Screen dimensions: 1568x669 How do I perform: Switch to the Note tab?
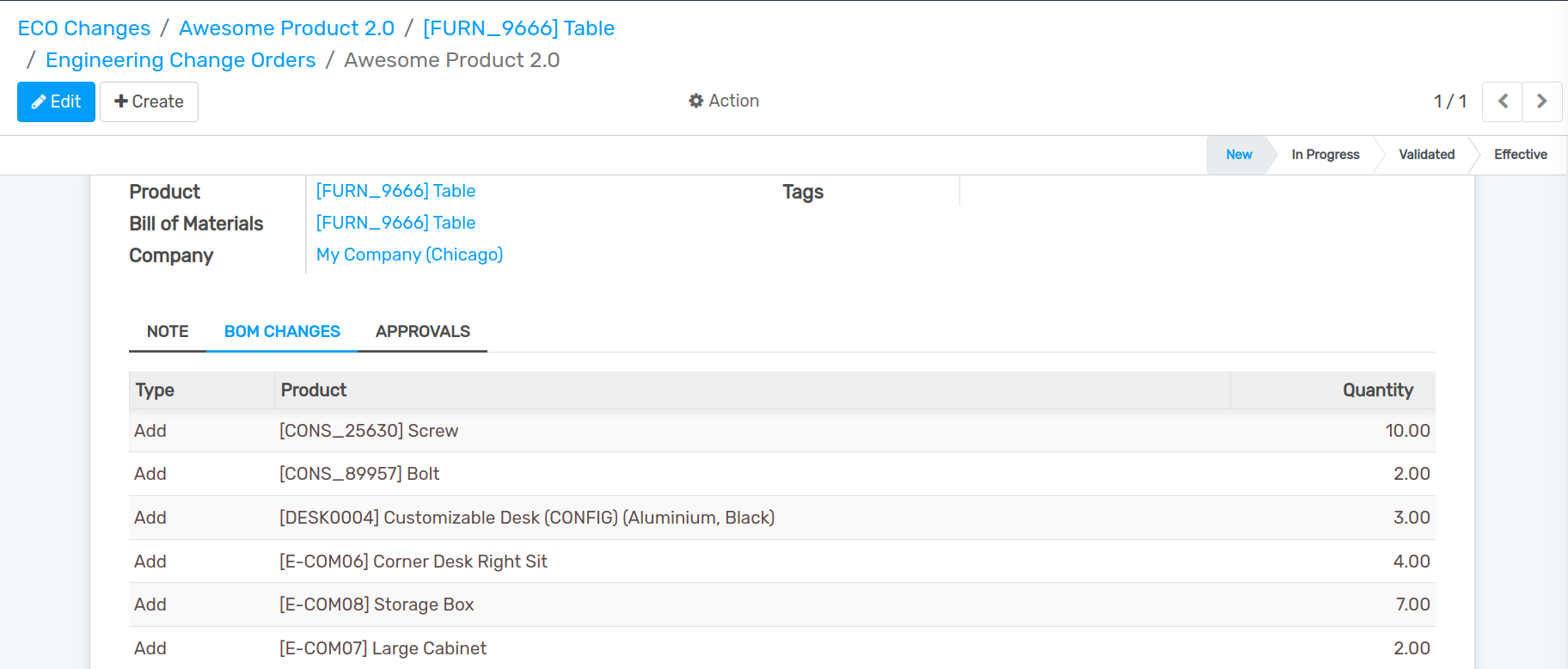[x=168, y=331]
